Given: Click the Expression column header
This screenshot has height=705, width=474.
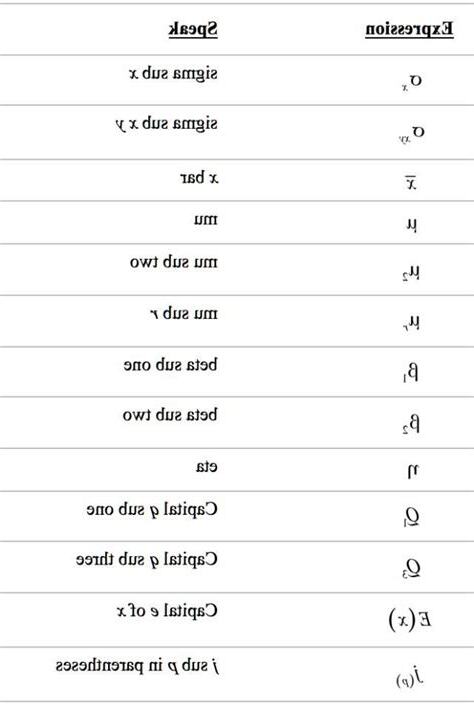Looking at the screenshot, I should [409, 30].
